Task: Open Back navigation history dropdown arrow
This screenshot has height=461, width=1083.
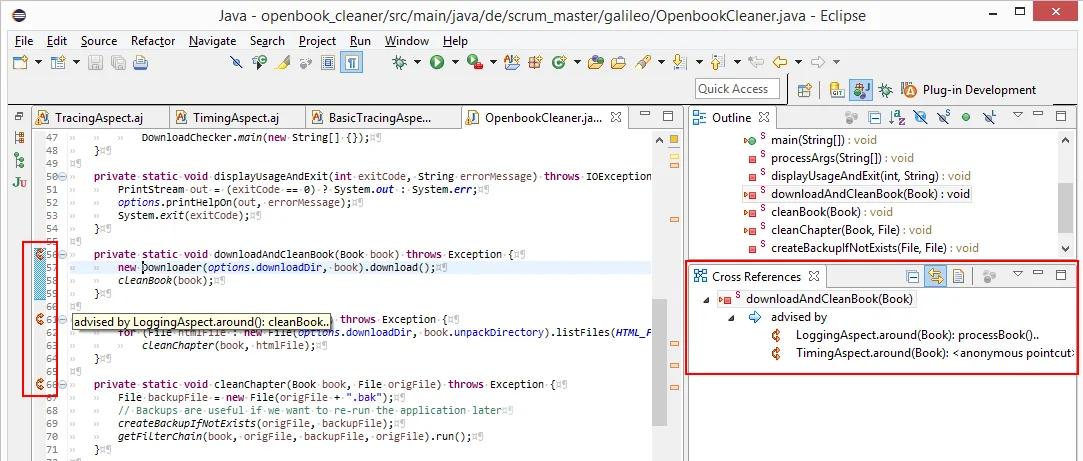Action: pos(798,63)
